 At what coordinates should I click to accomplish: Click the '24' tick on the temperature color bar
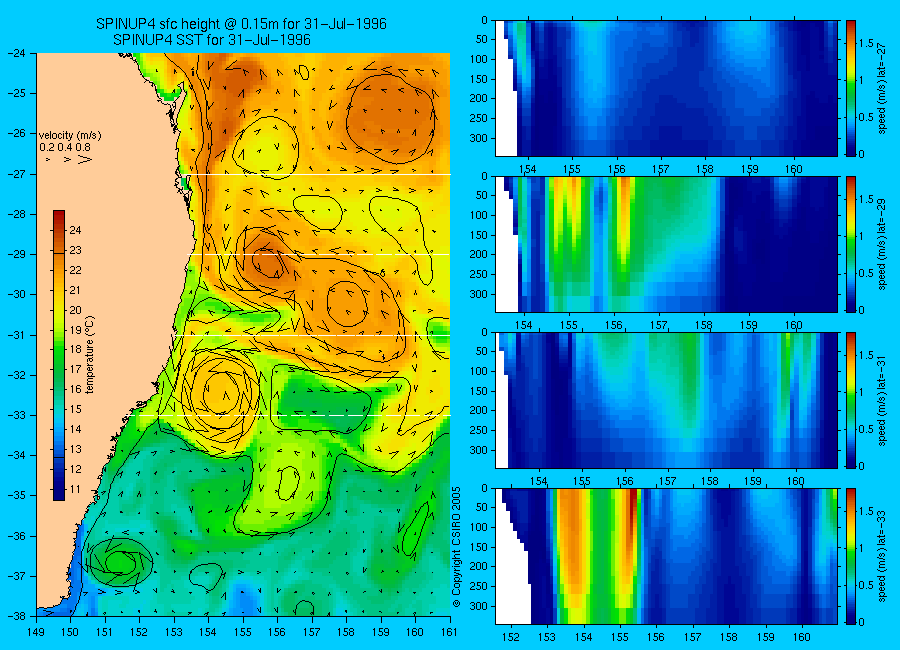click(75, 230)
